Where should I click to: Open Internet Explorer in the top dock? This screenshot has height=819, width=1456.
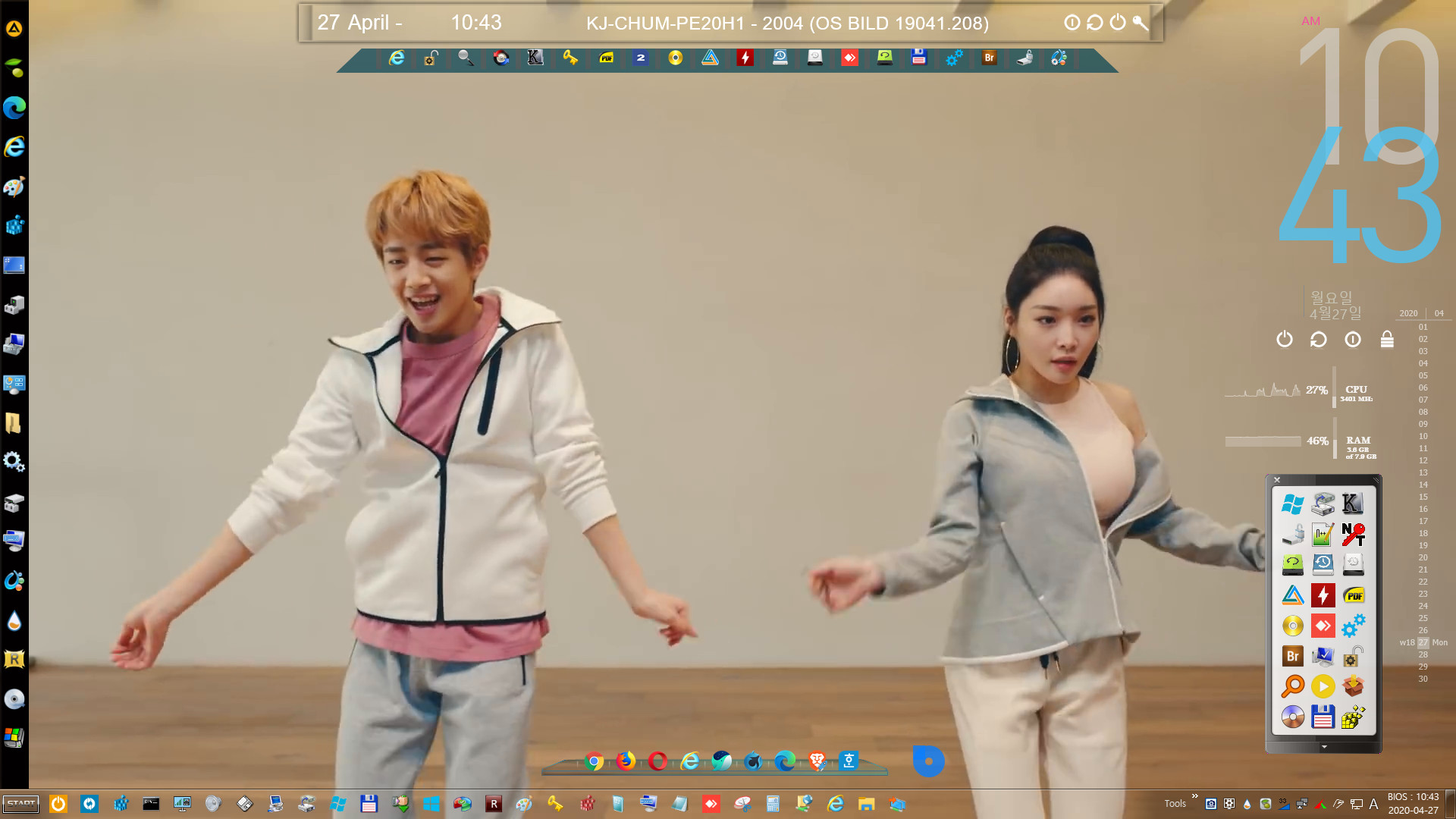(x=397, y=58)
